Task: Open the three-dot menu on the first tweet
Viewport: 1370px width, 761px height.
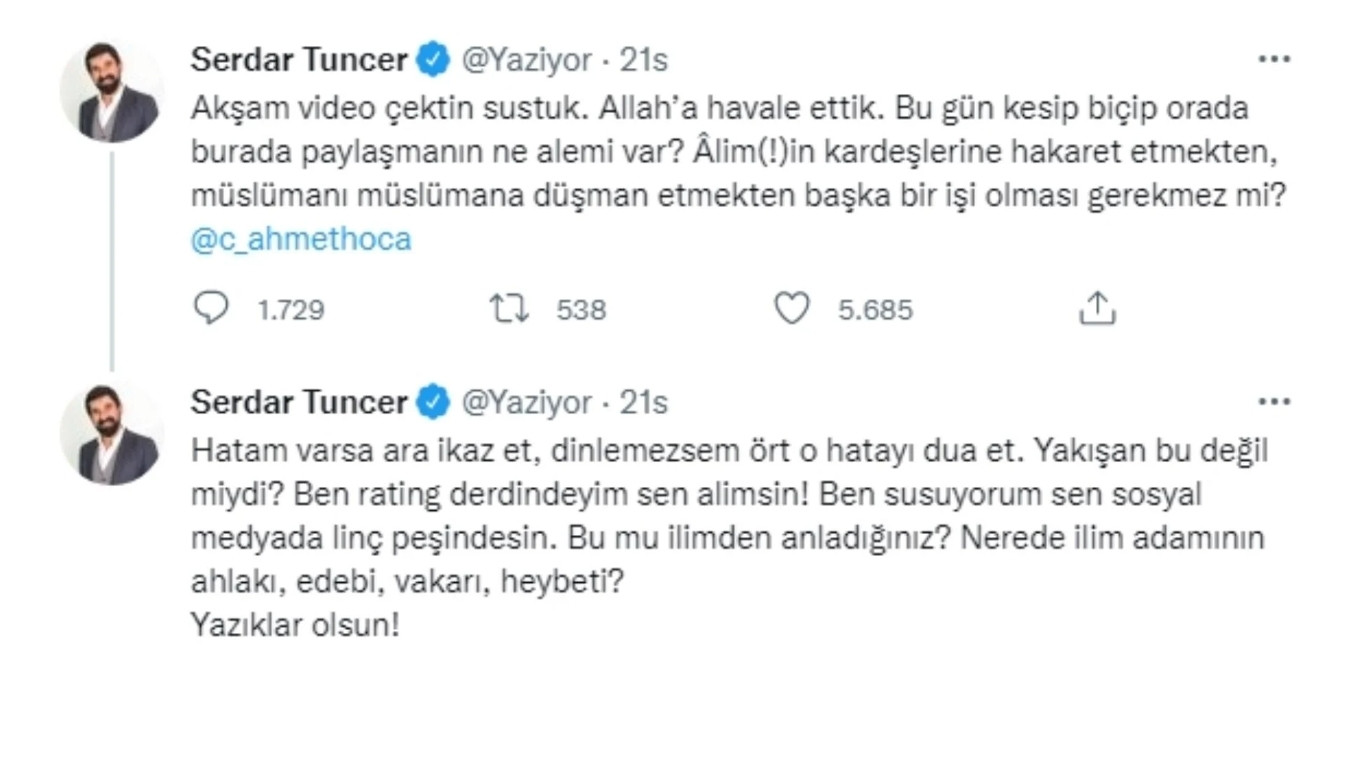Action: (x=1275, y=60)
